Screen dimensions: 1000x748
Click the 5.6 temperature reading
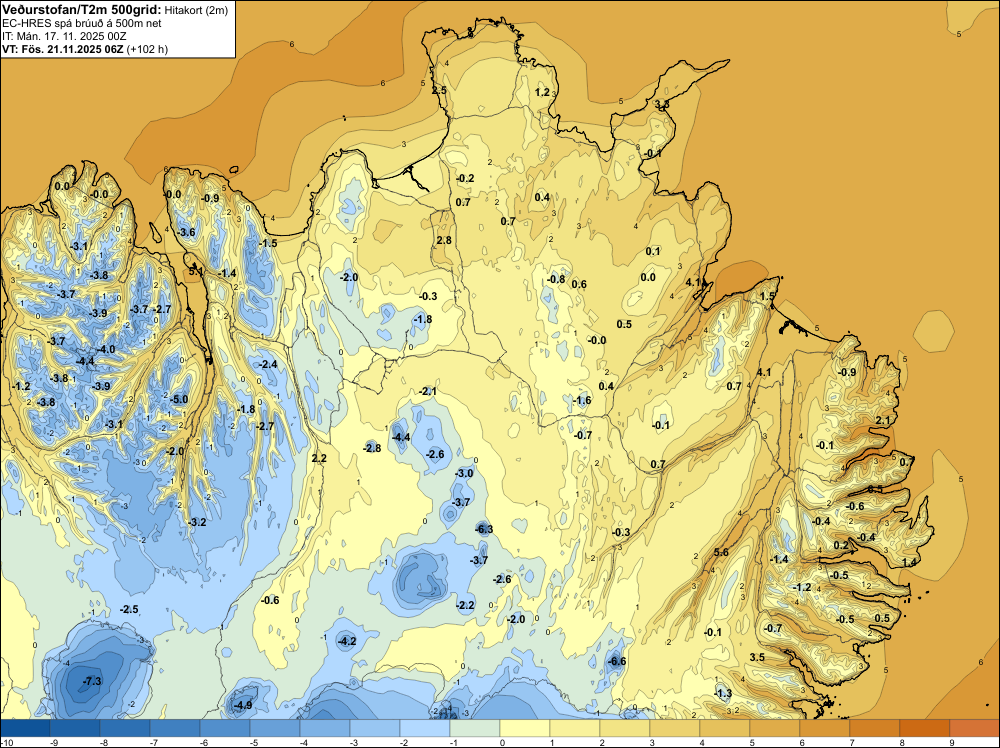click(721, 552)
